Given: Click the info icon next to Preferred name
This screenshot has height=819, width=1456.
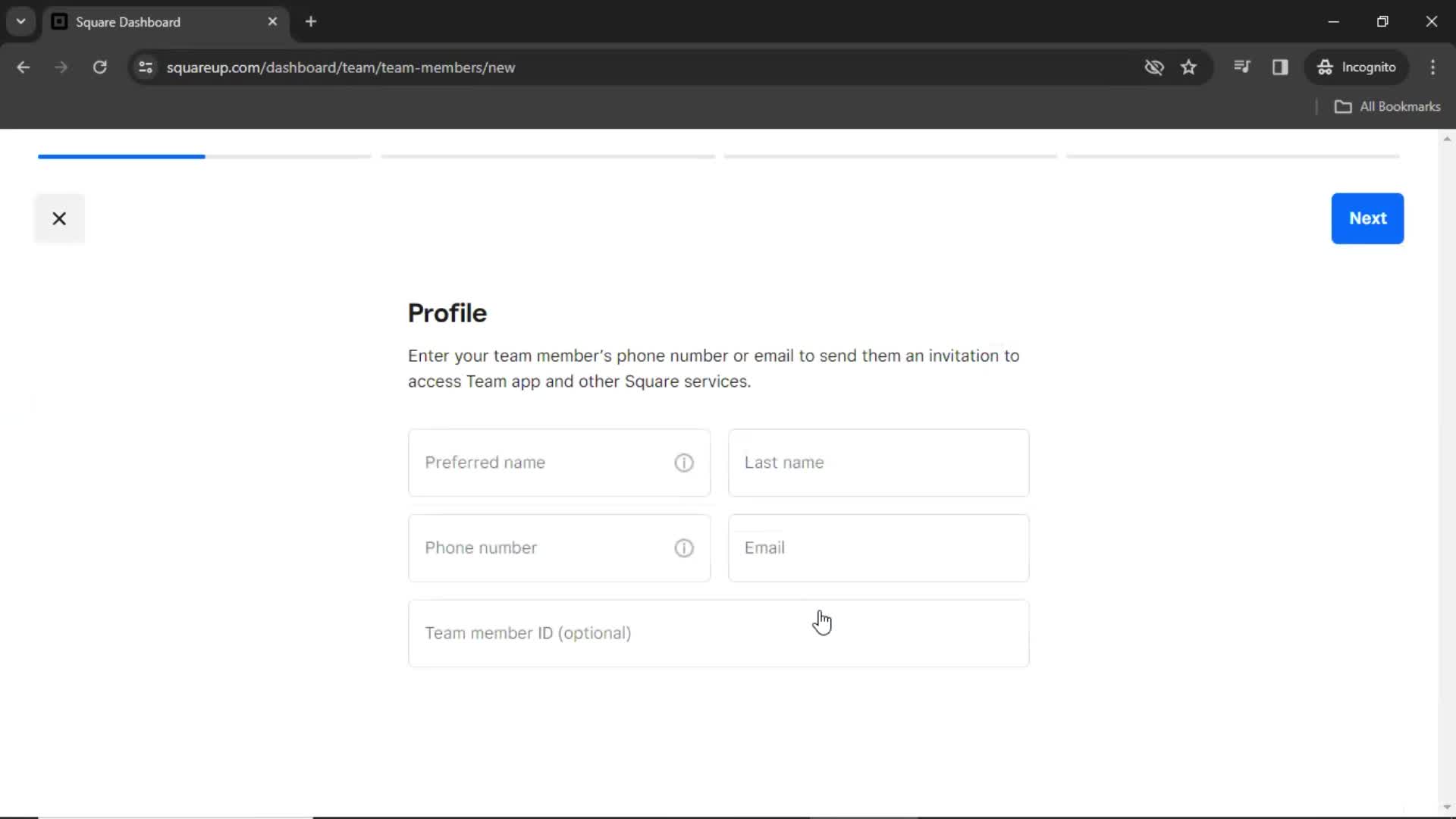Looking at the screenshot, I should [x=684, y=462].
